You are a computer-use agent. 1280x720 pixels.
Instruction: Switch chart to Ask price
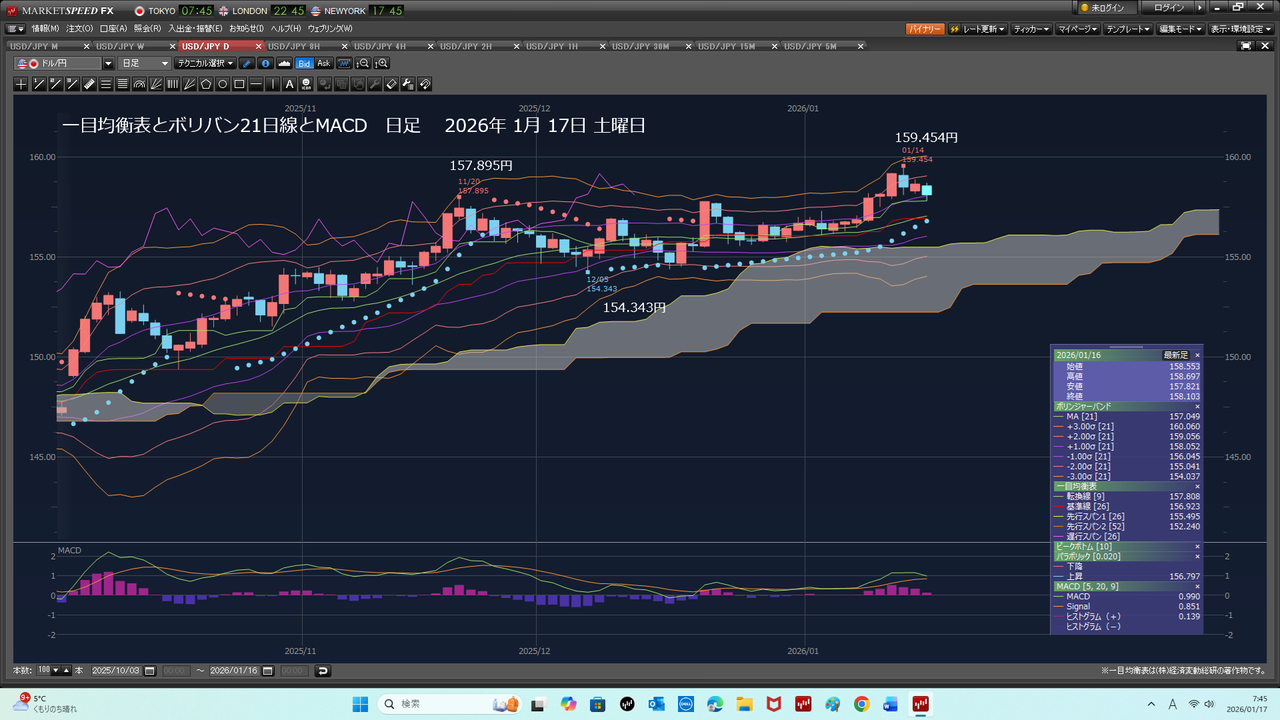(324, 63)
